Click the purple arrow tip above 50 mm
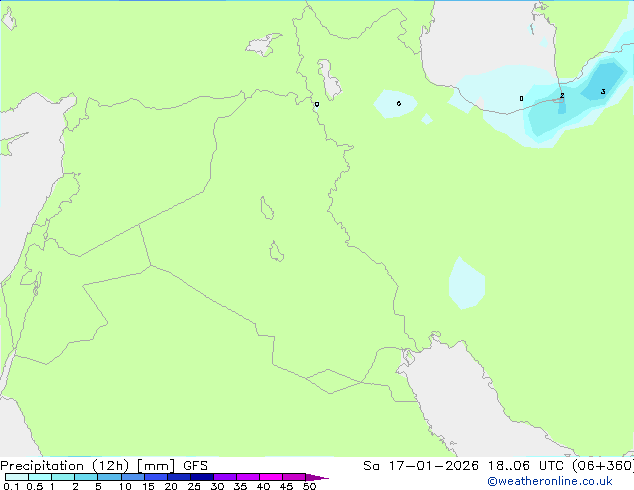The width and height of the screenshot is (634, 490). (317, 477)
